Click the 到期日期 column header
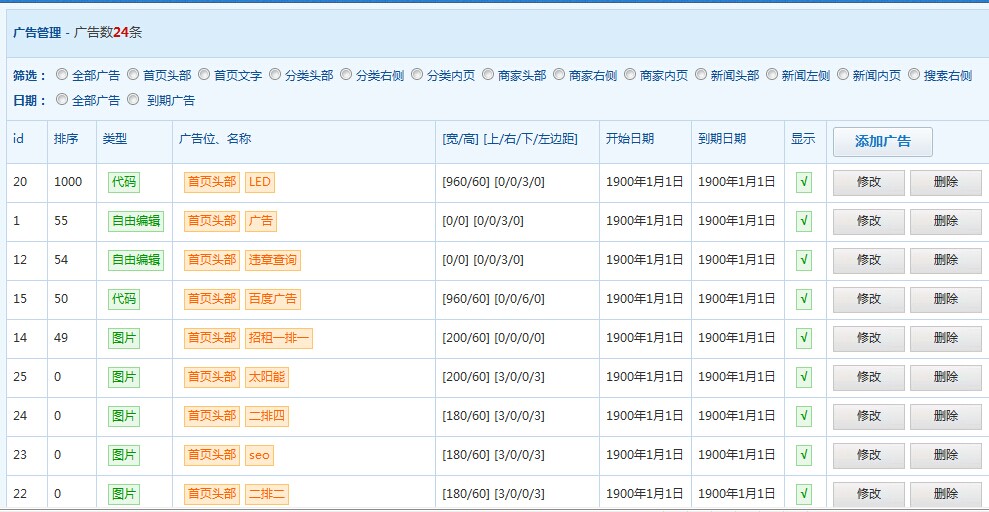 [722, 139]
